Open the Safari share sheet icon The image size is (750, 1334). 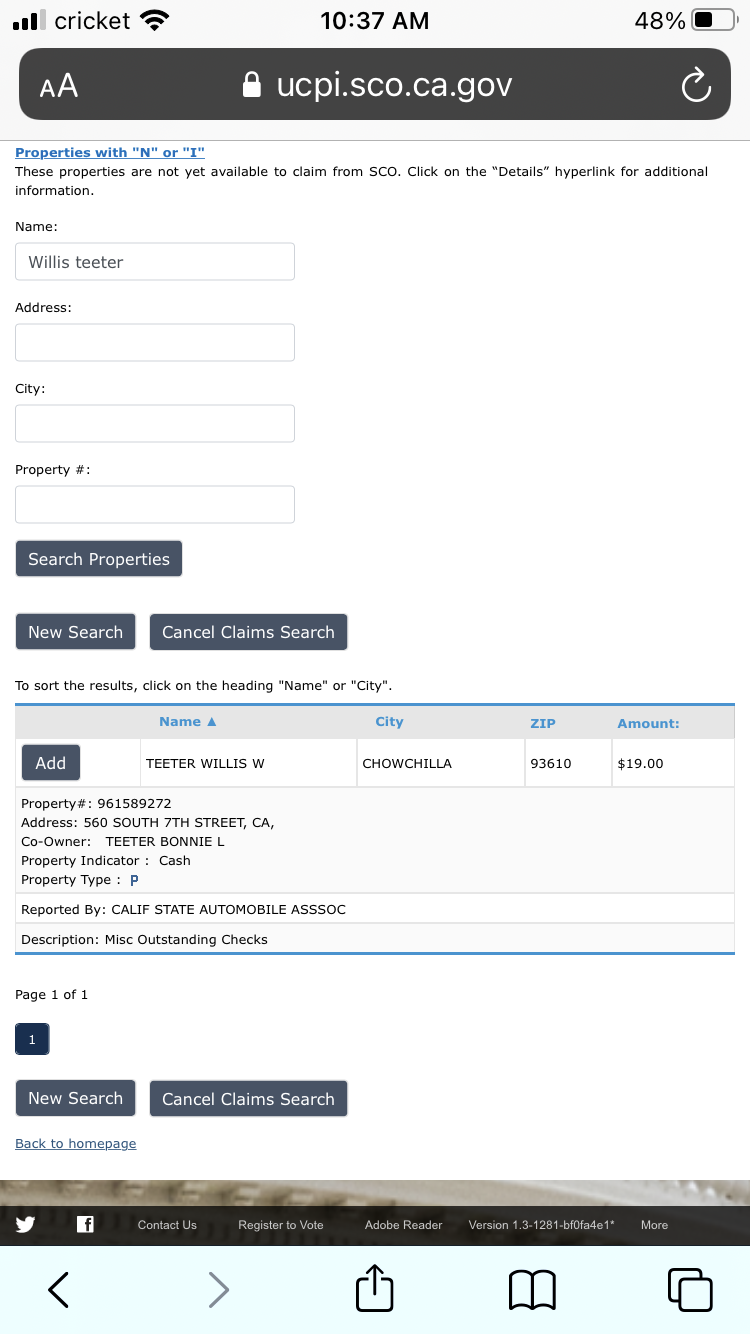tap(375, 1288)
